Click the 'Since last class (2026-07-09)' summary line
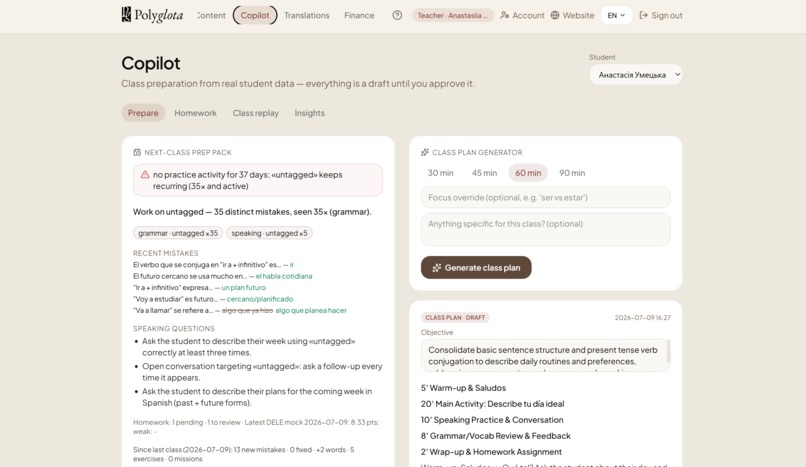806x467 pixels. tap(244, 454)
